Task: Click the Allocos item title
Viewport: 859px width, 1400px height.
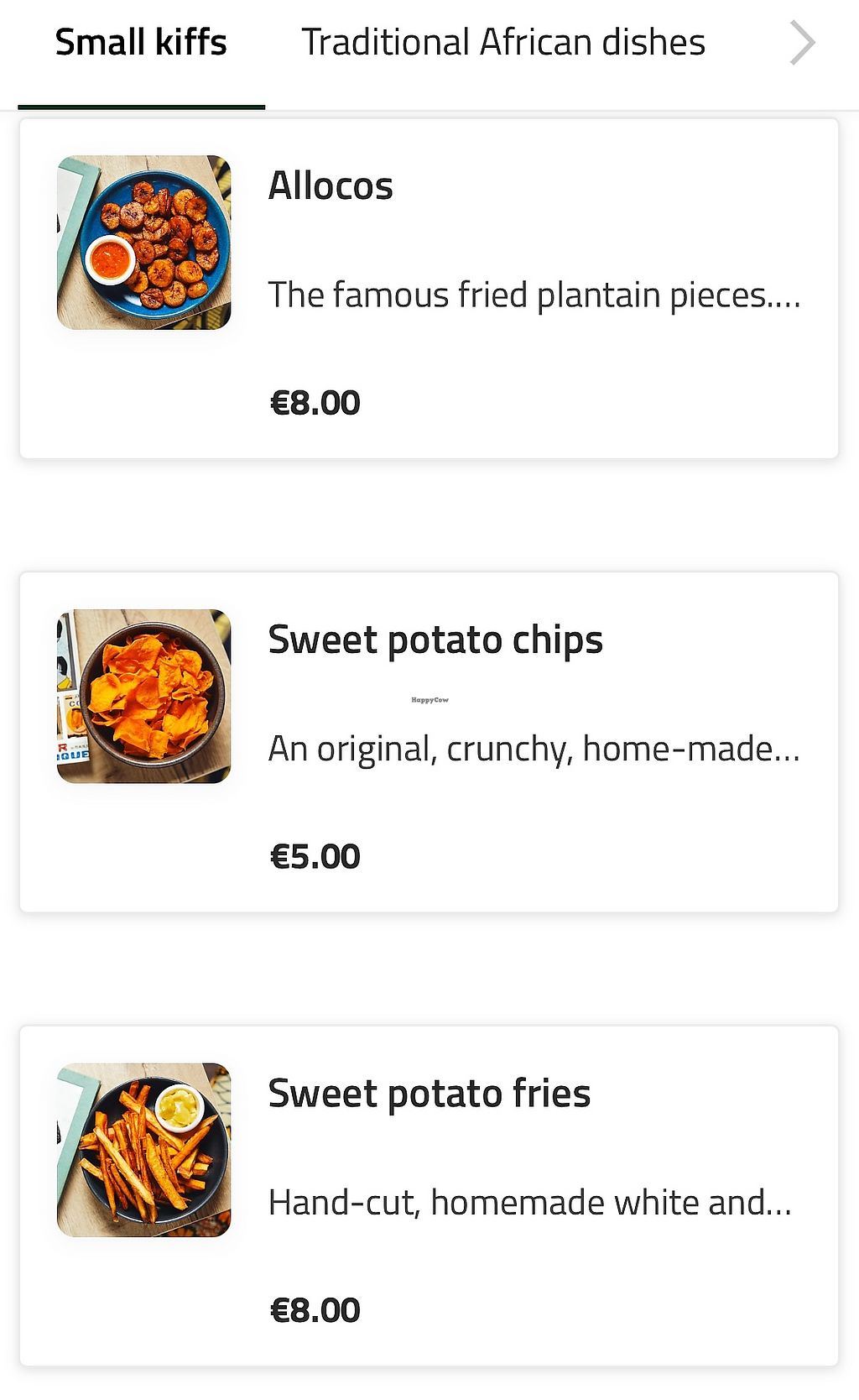Action: pyautogui.click(x=331, y=185)
